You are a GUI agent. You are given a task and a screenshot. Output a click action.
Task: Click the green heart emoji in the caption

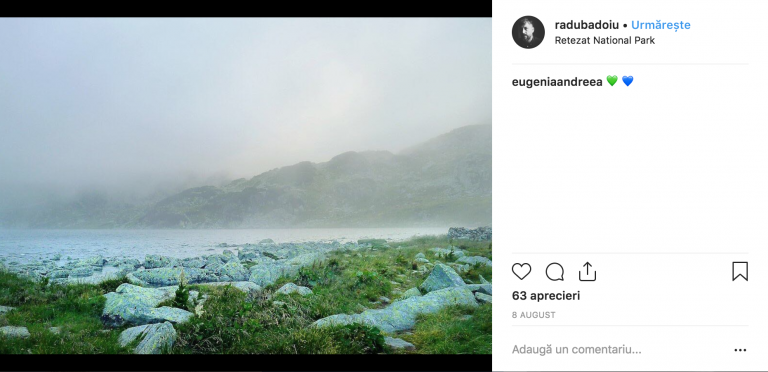point(612,81)
